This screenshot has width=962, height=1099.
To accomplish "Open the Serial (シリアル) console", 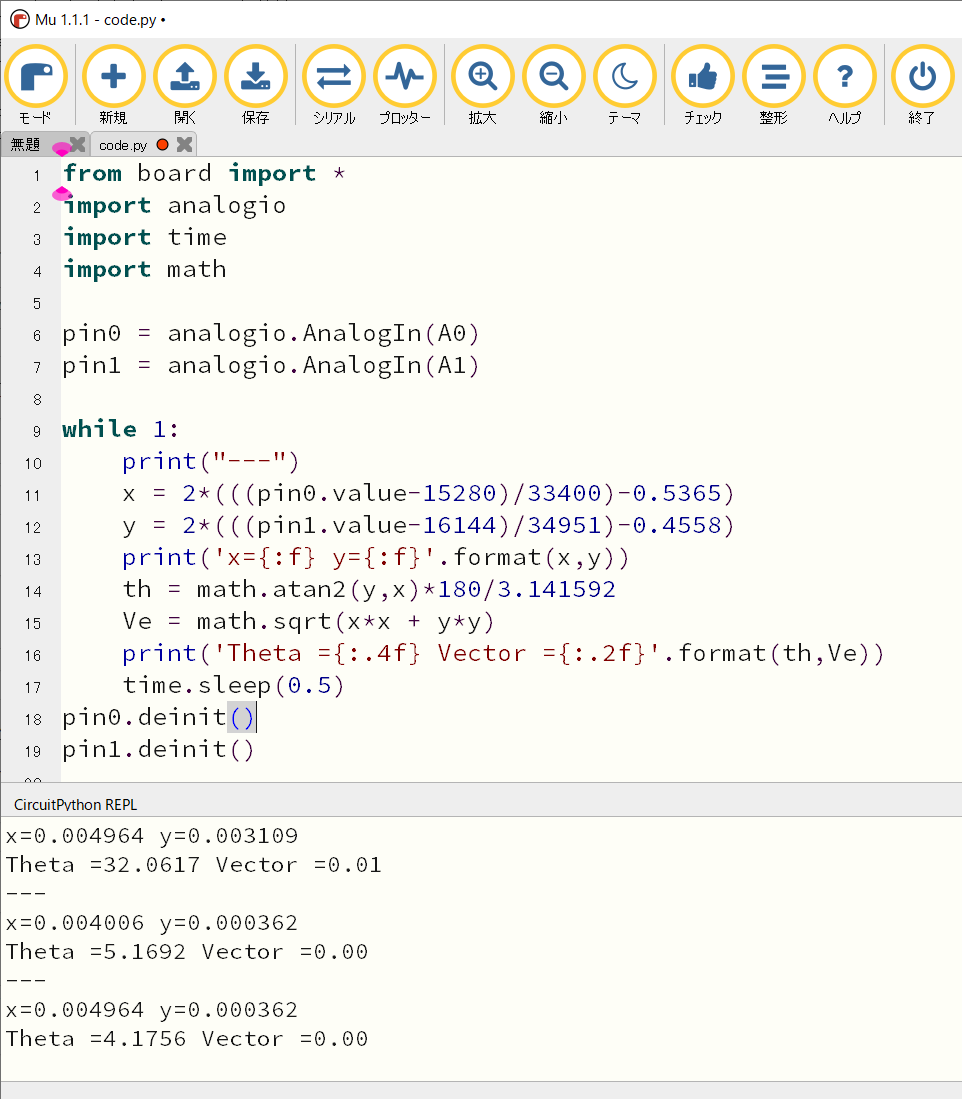I will point(333,78).
